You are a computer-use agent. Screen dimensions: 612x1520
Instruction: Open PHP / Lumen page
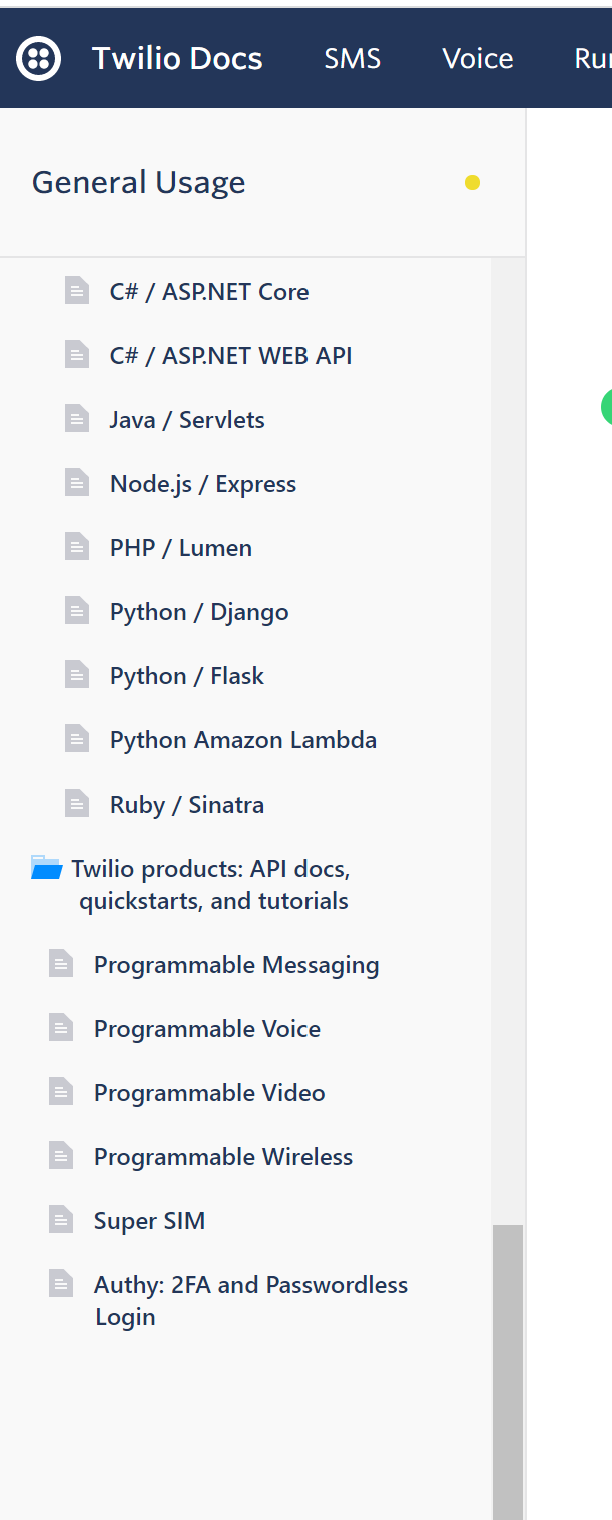coord(180,548)
